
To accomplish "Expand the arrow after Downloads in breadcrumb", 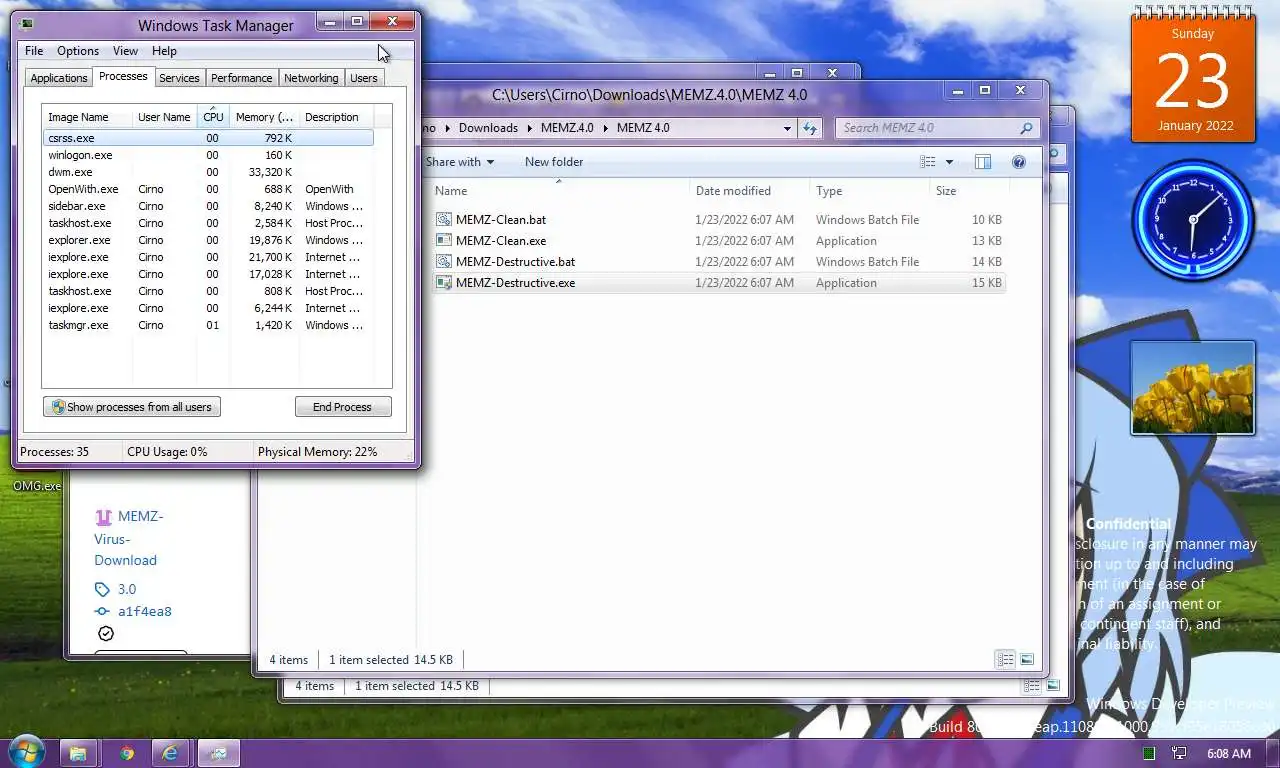I will [x=529, y=128].
